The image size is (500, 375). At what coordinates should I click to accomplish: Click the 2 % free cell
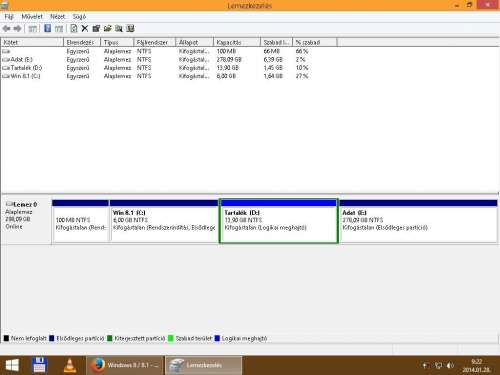(x=300, y=60)
